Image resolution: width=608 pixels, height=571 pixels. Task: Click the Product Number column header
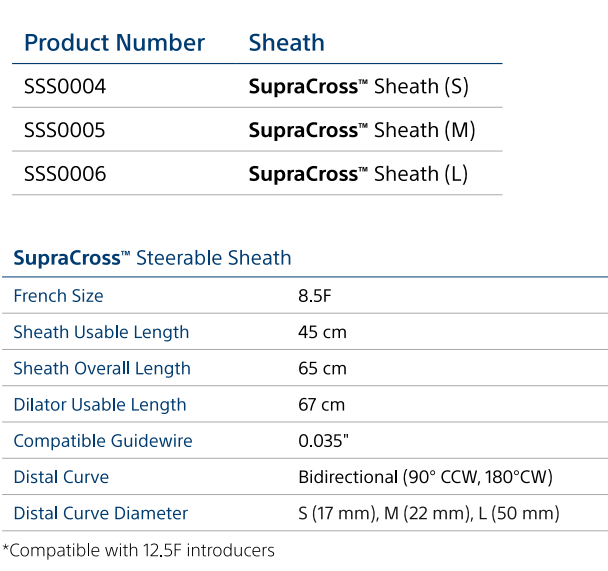point(114,43)
